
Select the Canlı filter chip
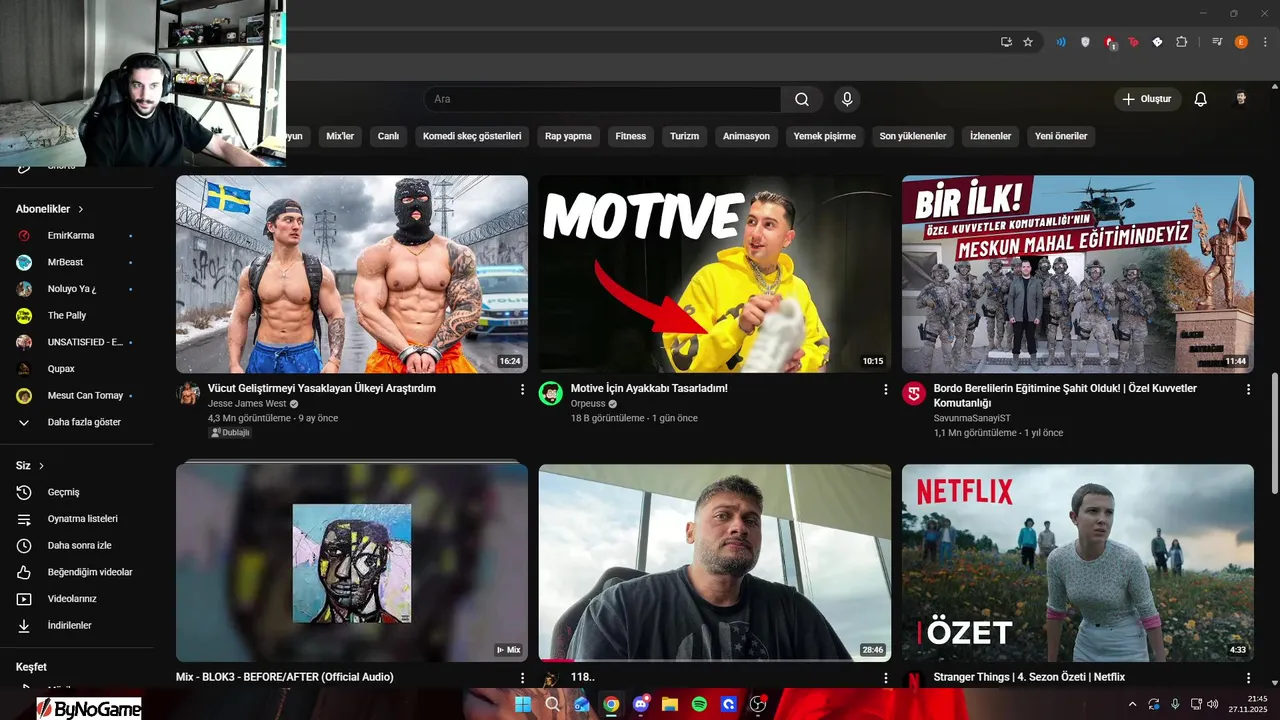(388, 136)
